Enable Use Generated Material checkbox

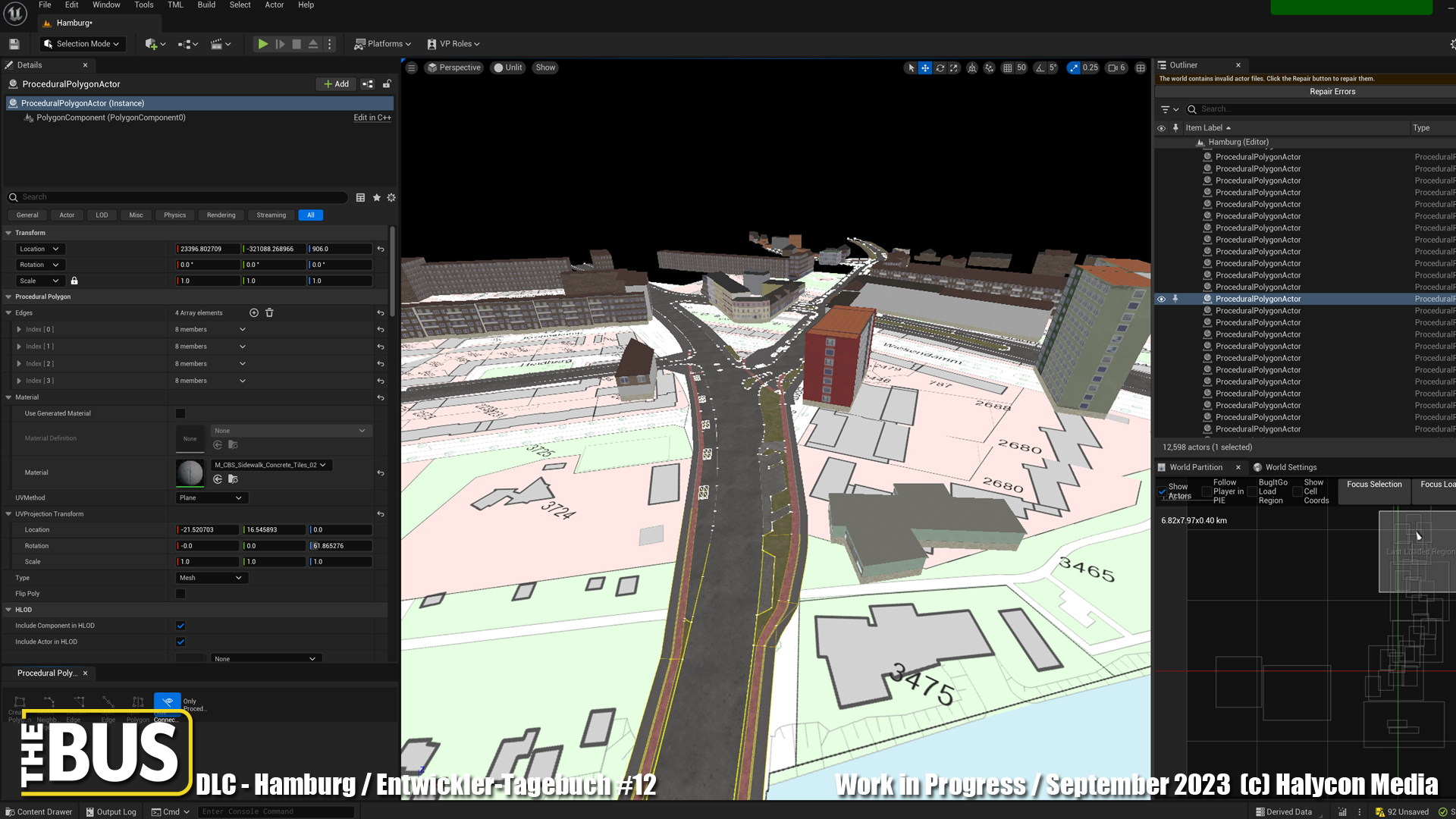[180, 413]
